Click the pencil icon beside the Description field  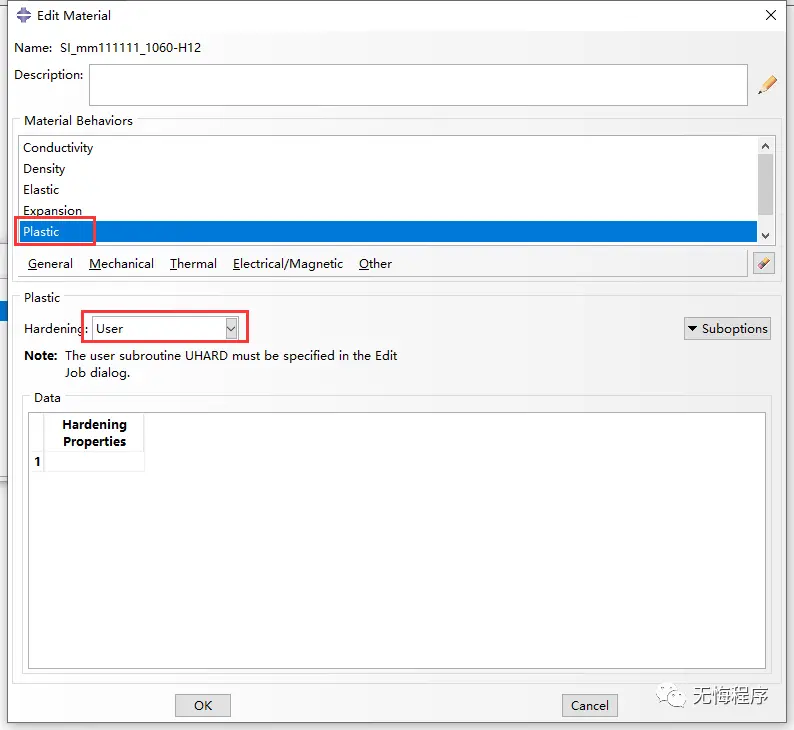pos(768,85)
